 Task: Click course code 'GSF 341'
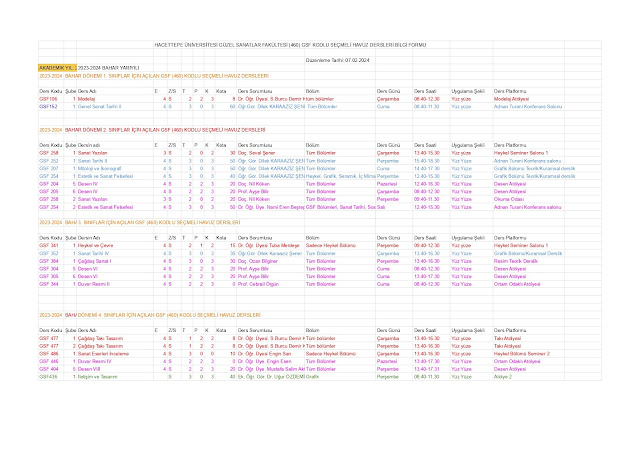tap(49, 245)
